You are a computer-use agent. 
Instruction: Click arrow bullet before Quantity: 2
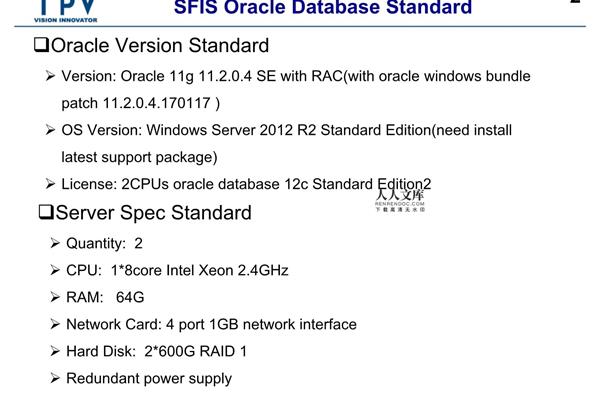[x=55, y=243]
